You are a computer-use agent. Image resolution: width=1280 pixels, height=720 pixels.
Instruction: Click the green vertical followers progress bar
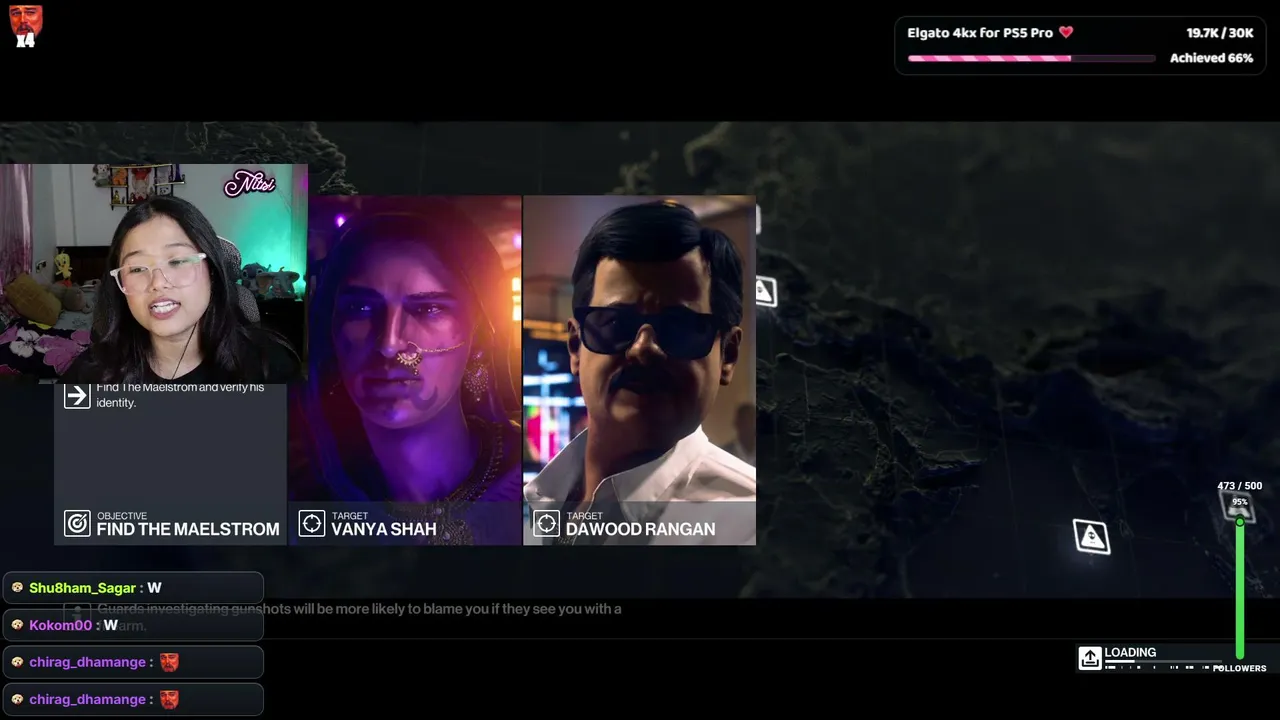coord(1240,588)
